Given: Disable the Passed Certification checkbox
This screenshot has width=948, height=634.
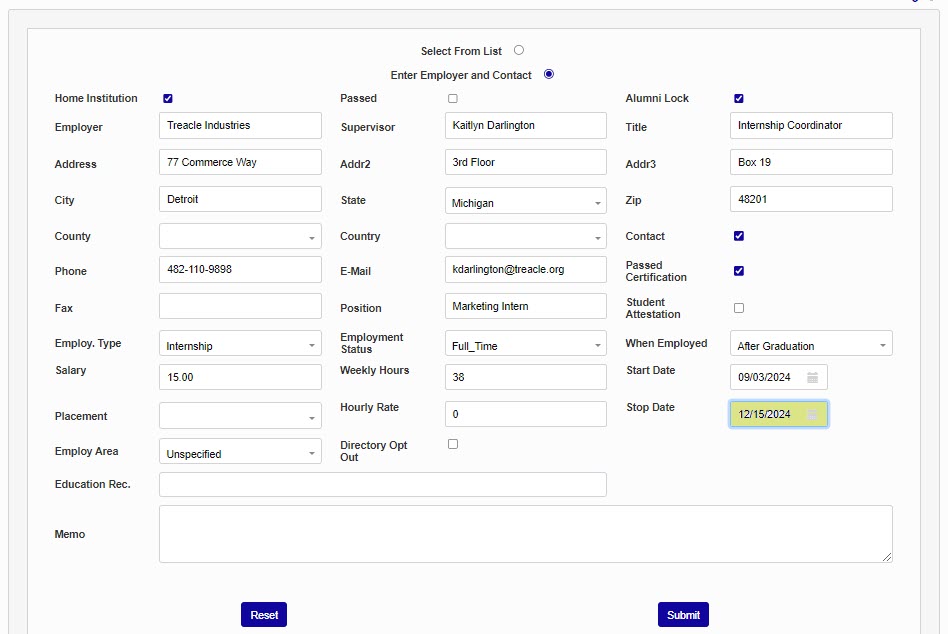Looking at the screenshot, I should pyautogui.click(x=739, y=271).
